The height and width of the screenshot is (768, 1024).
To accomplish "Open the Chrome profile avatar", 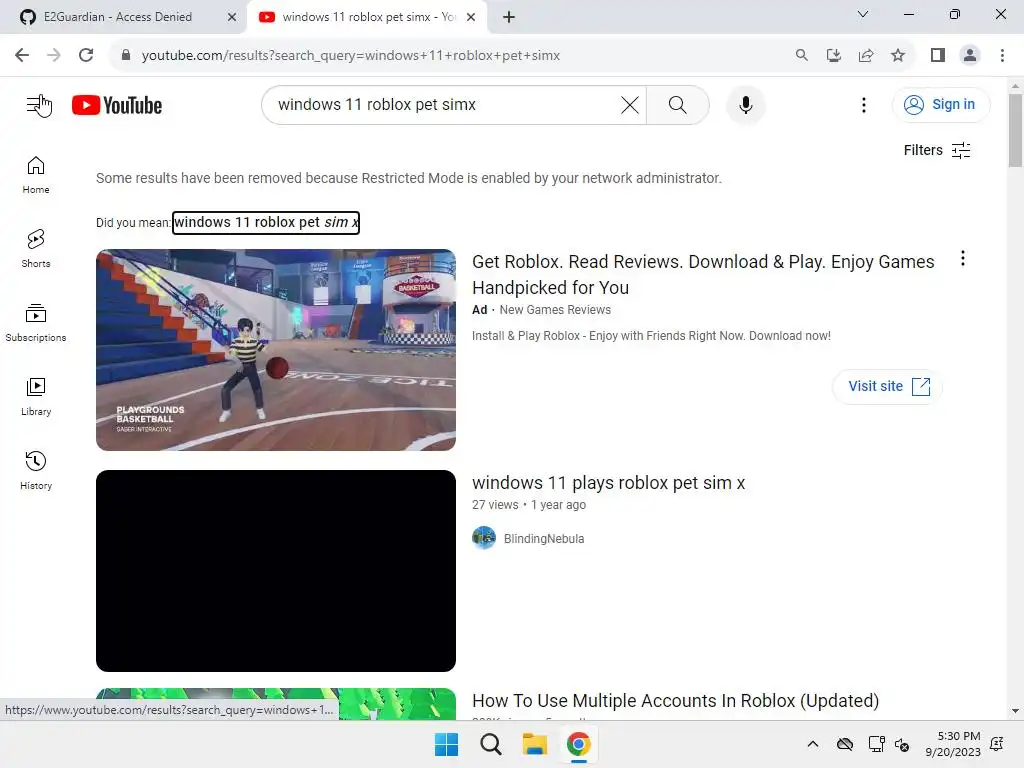I will pos(970,56).
